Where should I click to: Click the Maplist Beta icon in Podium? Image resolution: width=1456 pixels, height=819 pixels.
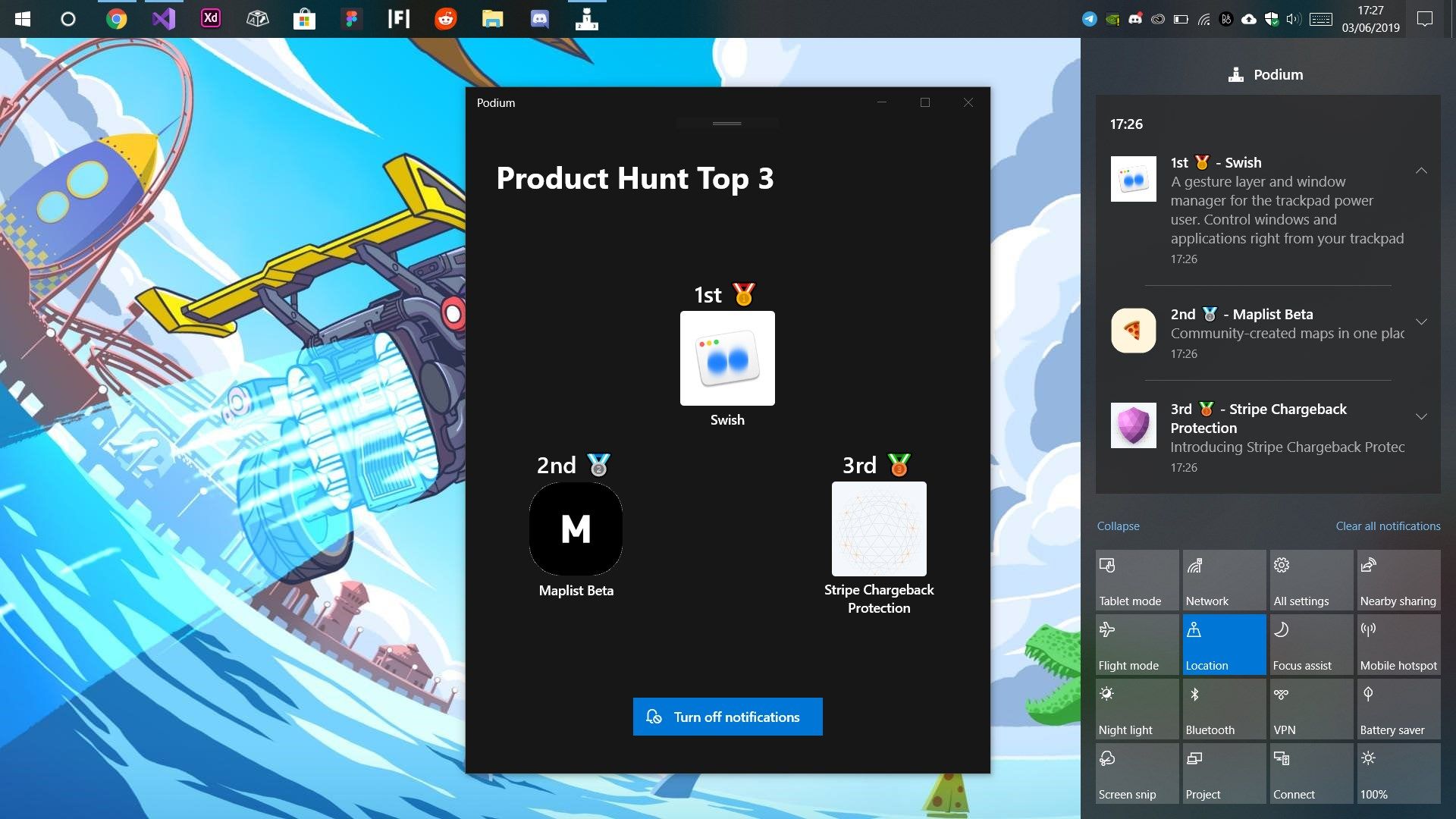pyautogui.click(x=575, y=528)
